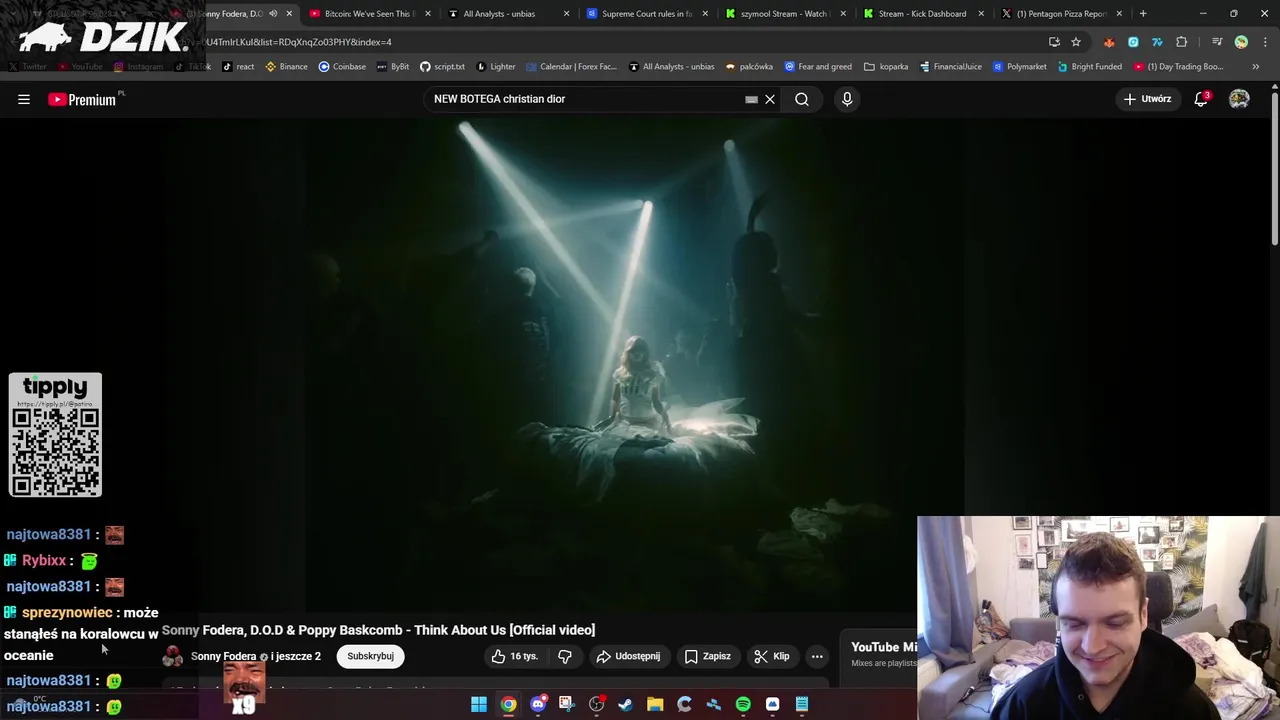Expand hidden bookmarks with chevron

1255,67
